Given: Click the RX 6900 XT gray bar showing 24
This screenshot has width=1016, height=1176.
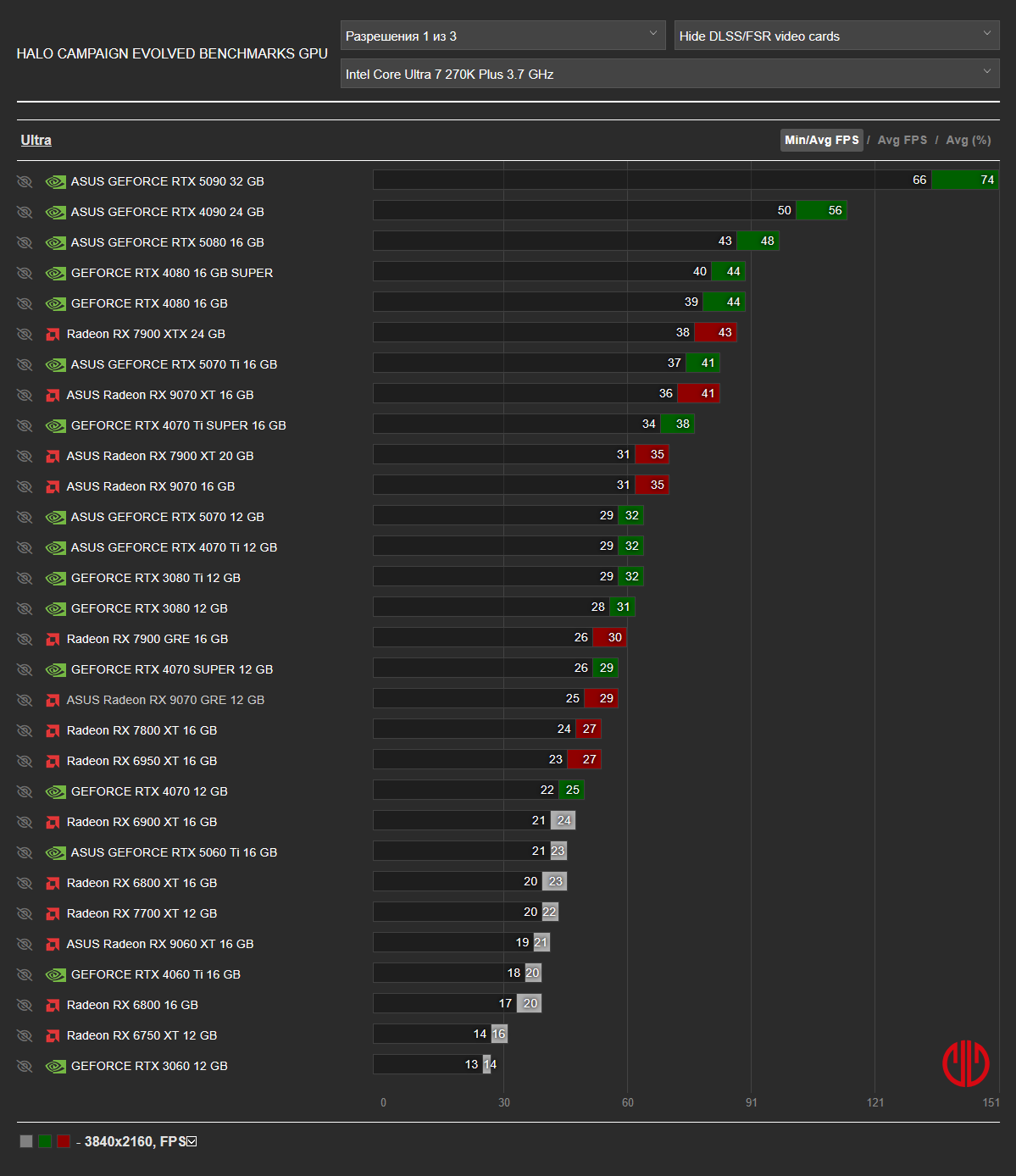Looking at the screenshot, I should click(564, 820).
